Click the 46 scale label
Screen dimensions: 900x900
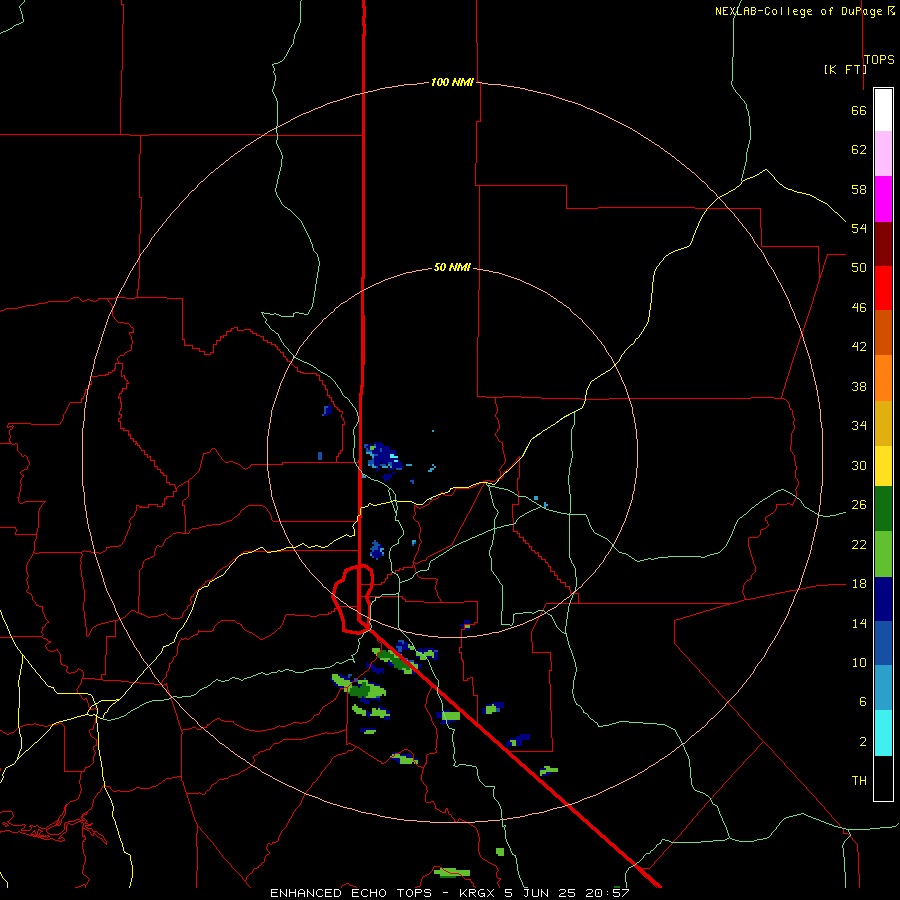[859, 307]
